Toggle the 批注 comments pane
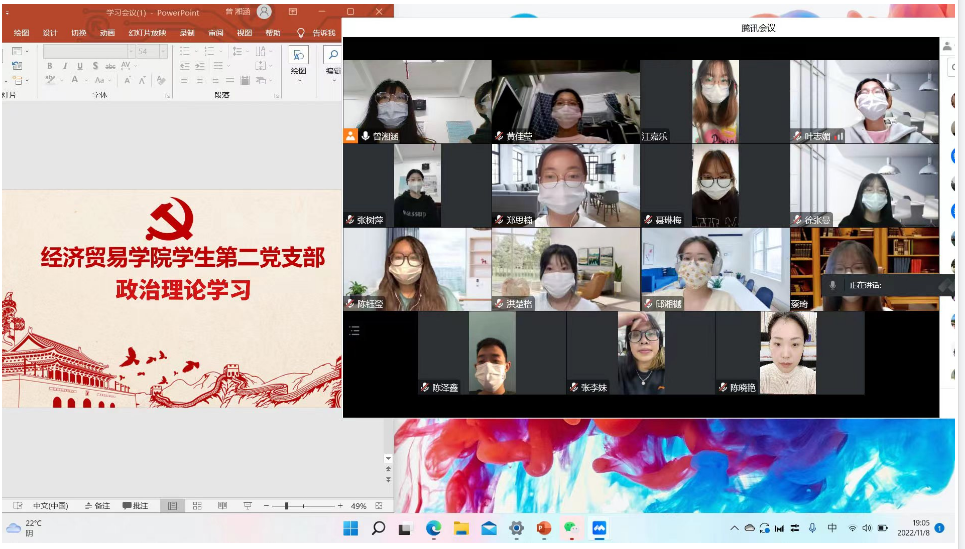The height and width of the screenshot is (549, 965). click(x=135, y=506)
